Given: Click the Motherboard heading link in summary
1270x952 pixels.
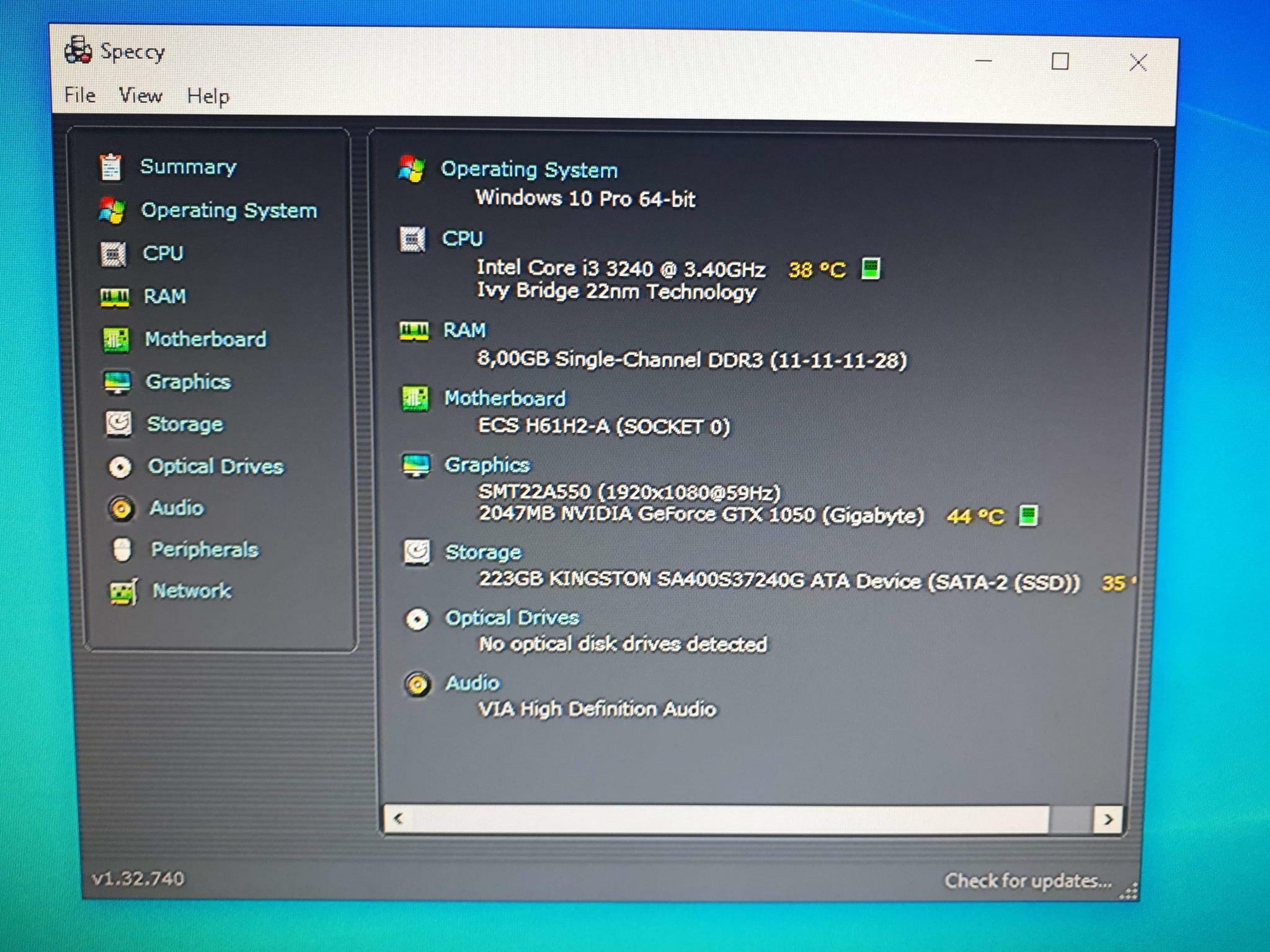Looking at the screenshot, I should [505, 399].
